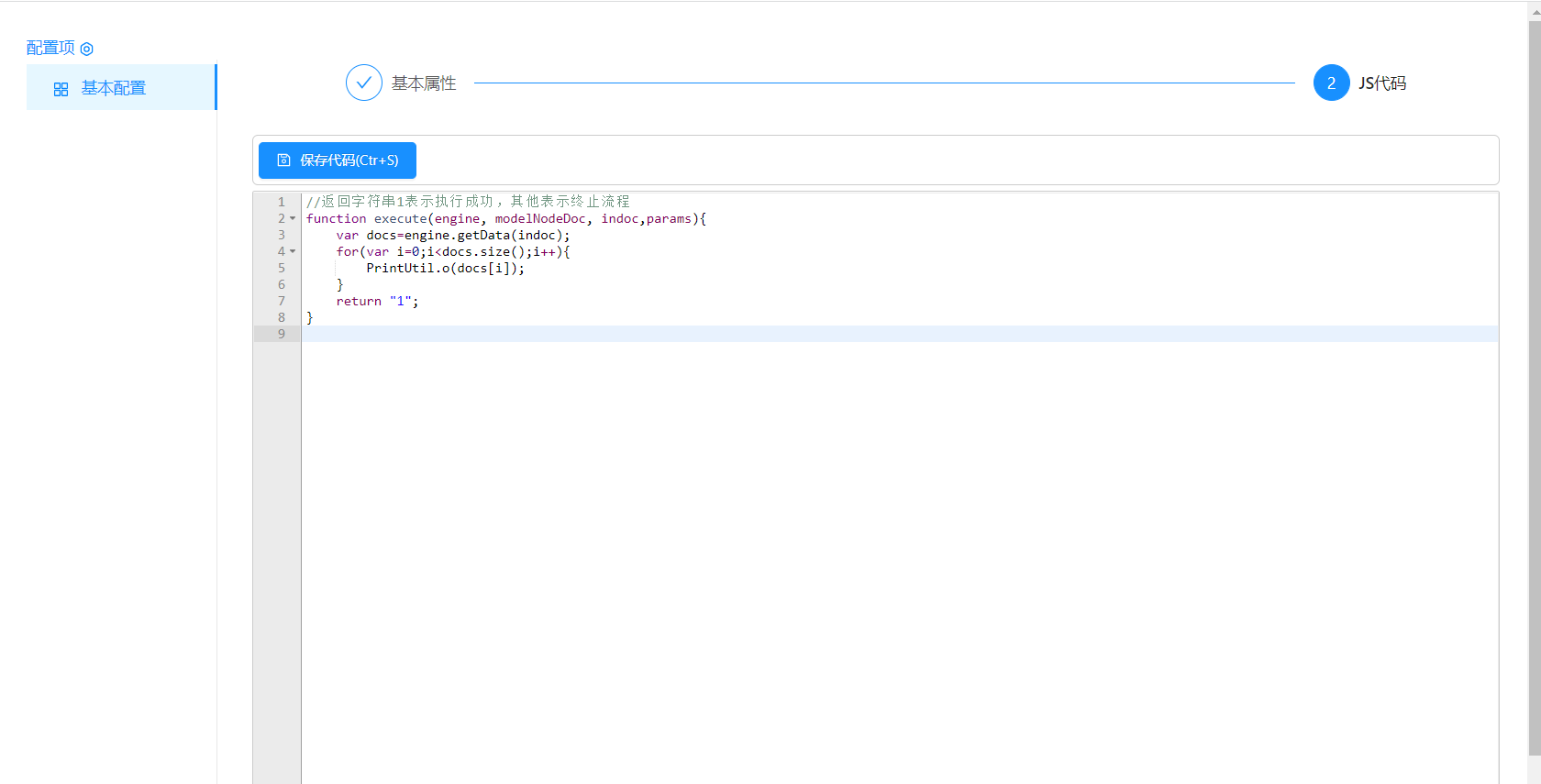The image size is (1541, 784).
Task: Click the PrintUtil.o(docs[i]) code line
Action: click(445, 268)
